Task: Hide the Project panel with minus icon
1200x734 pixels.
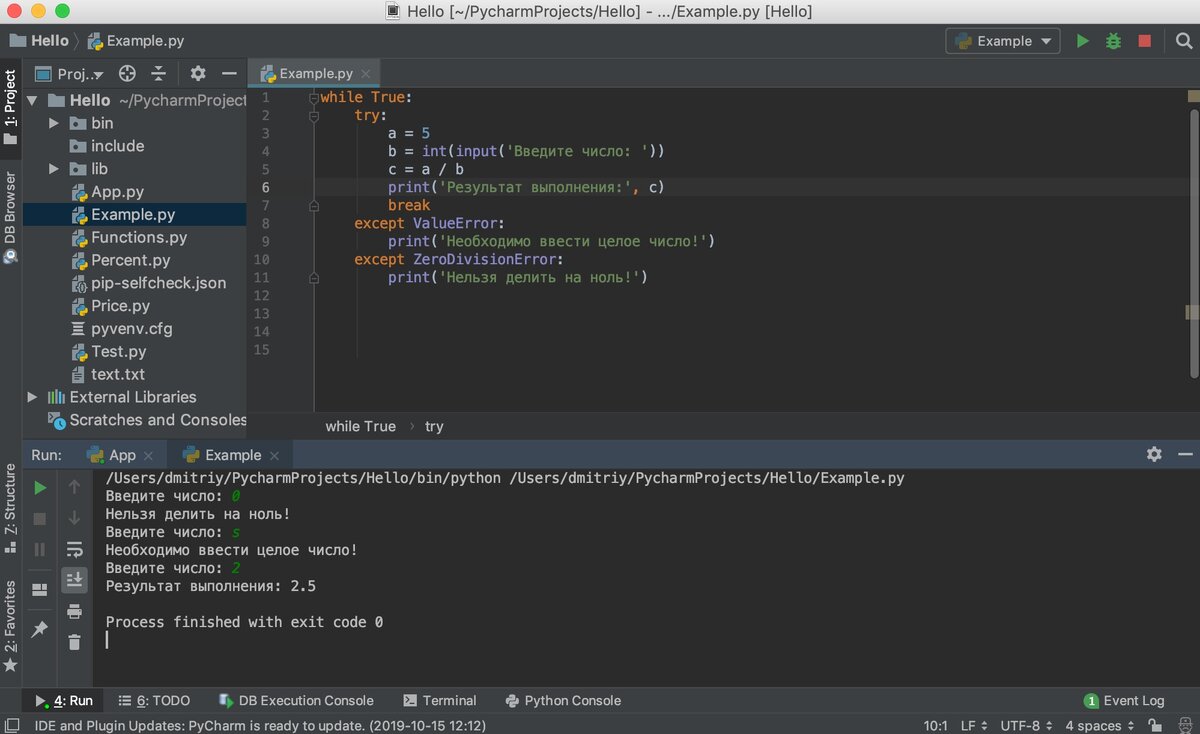Action: coord(229,74)
